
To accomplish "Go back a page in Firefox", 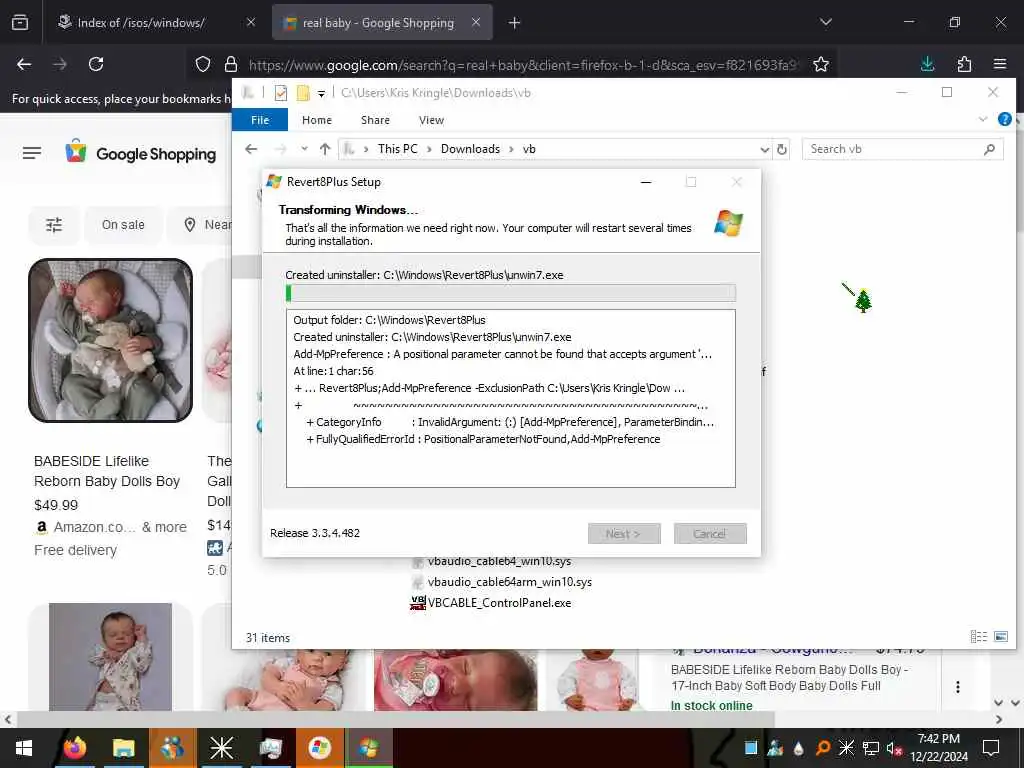I will (24, 64).
